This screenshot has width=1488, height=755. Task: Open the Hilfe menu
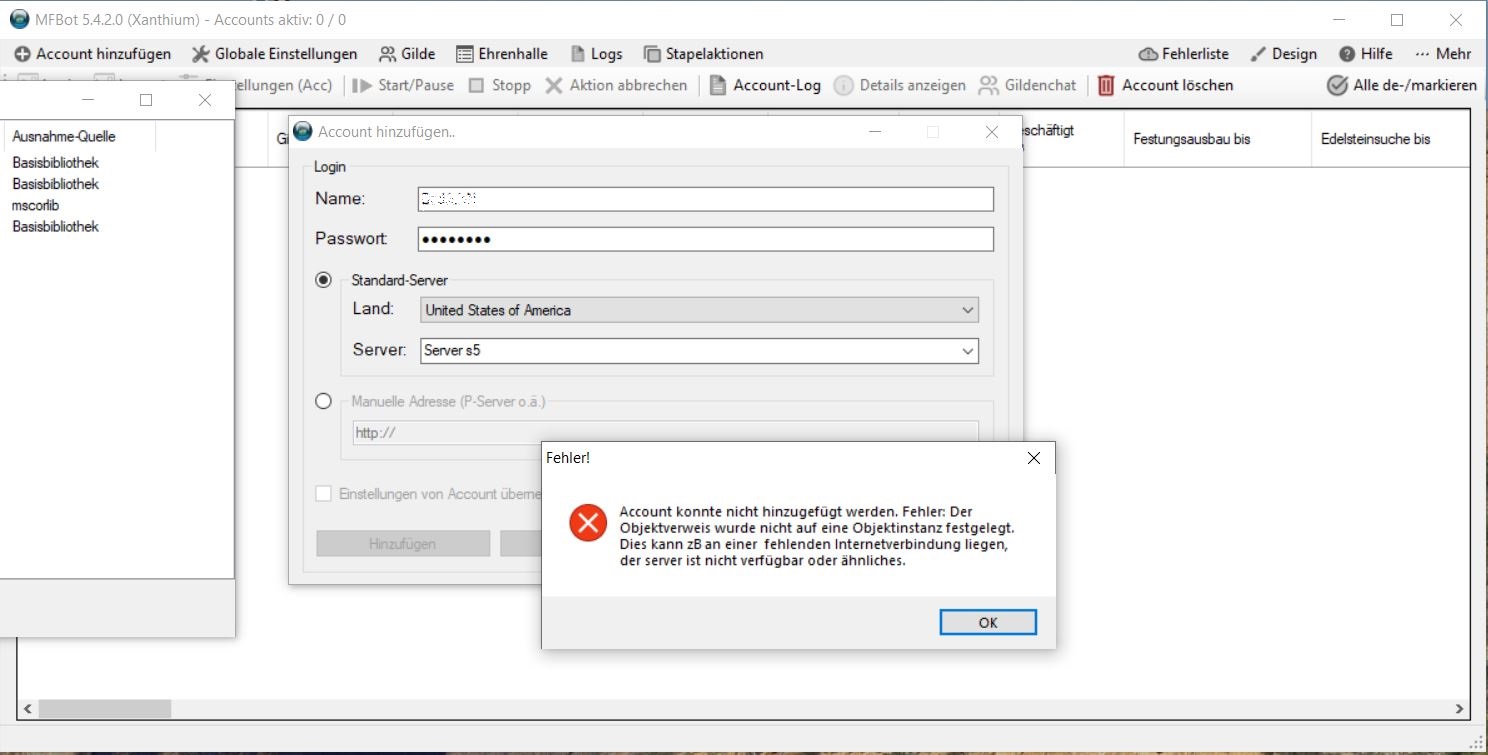[x=1366, y=54]
